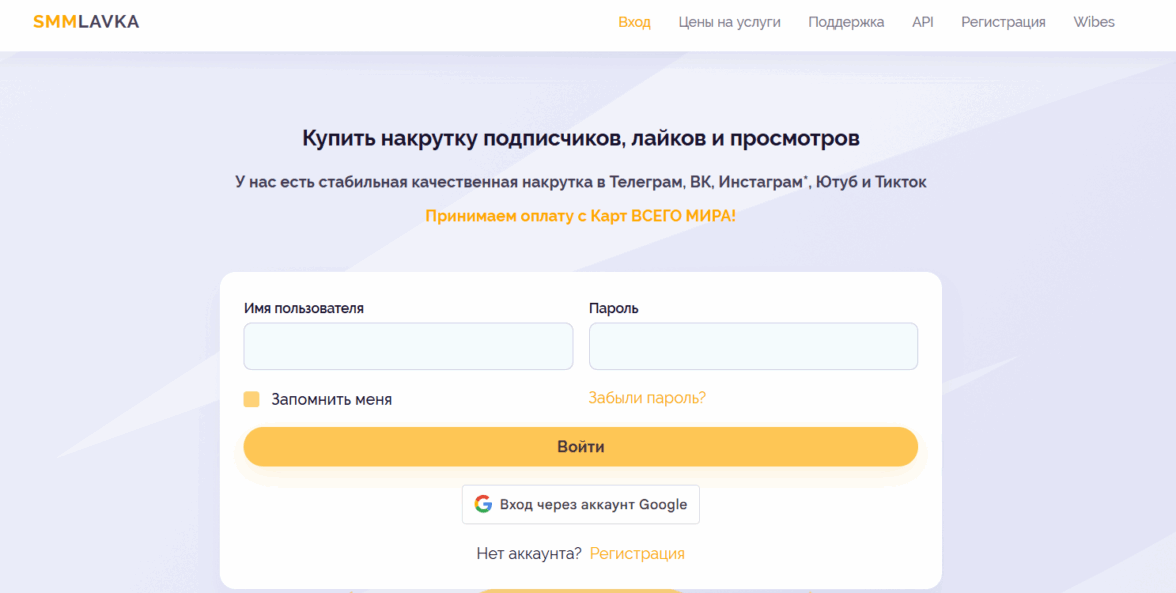Viewport: 1176px width, 593px height.
Task: Open the Поддержка menu item
Action: click(846, 22)
